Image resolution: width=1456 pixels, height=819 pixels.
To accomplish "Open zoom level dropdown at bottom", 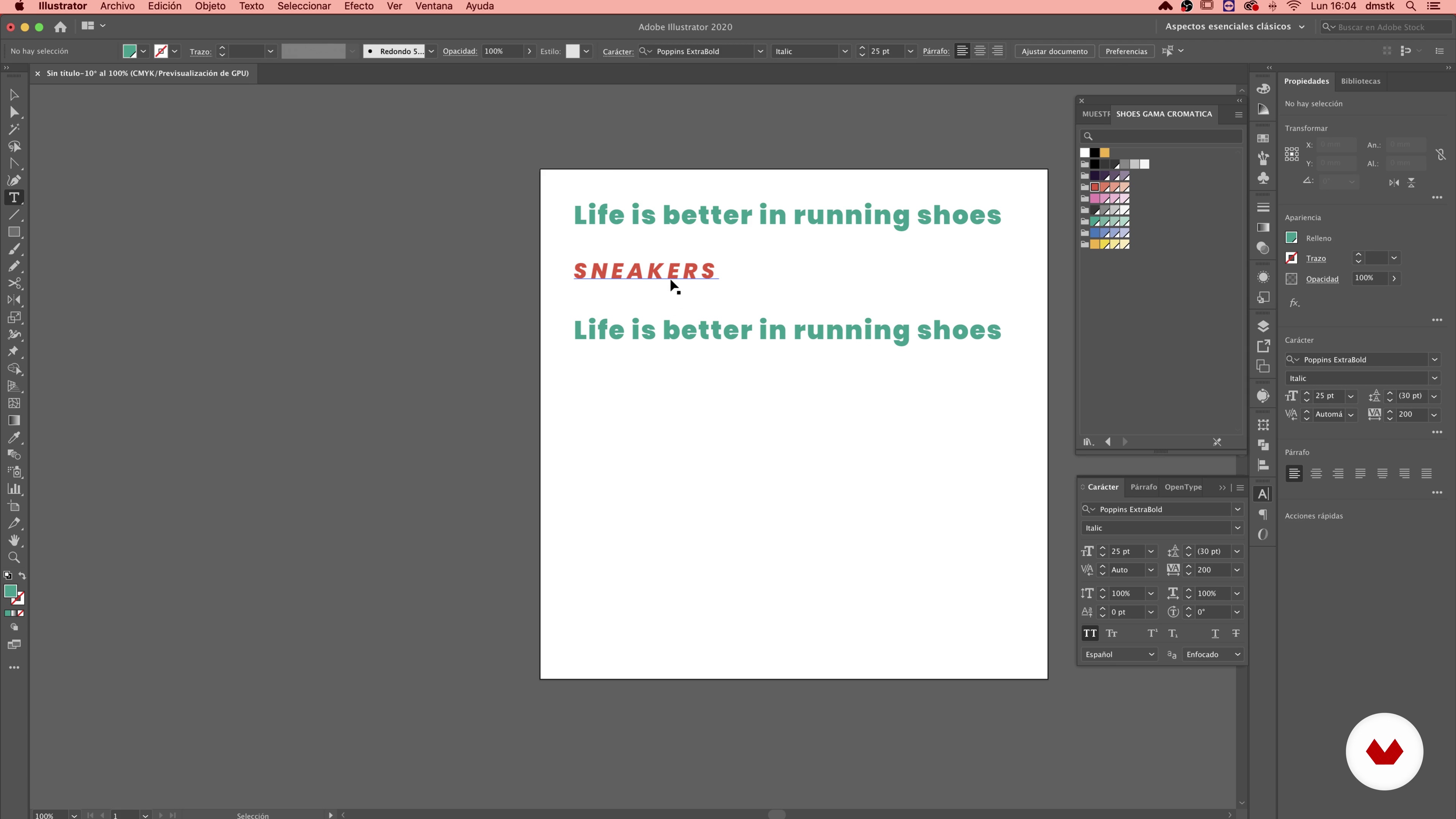I will click(74, 815).
